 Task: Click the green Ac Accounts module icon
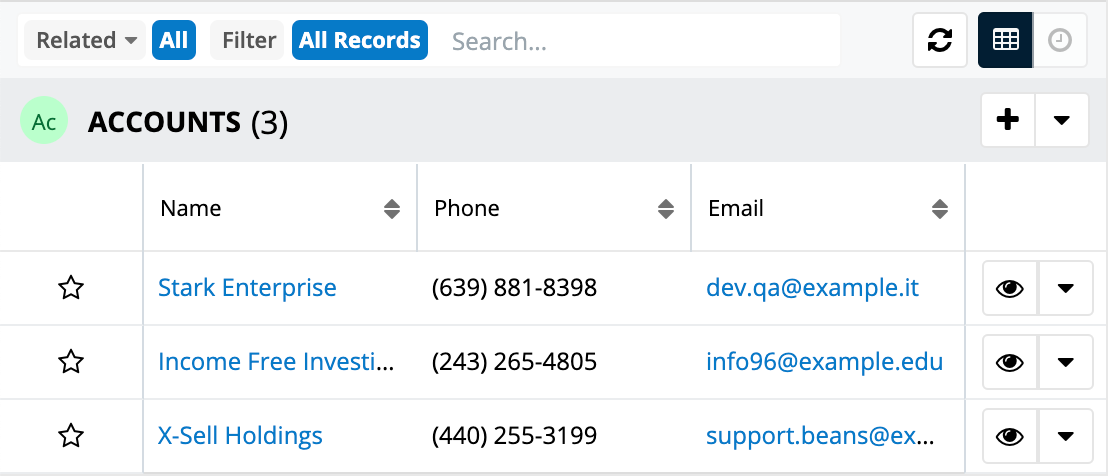44,122
